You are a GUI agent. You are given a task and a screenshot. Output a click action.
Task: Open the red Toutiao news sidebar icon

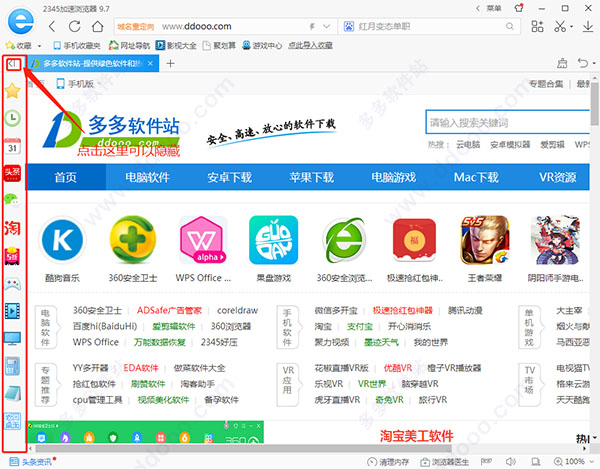[x=12, y=173]
